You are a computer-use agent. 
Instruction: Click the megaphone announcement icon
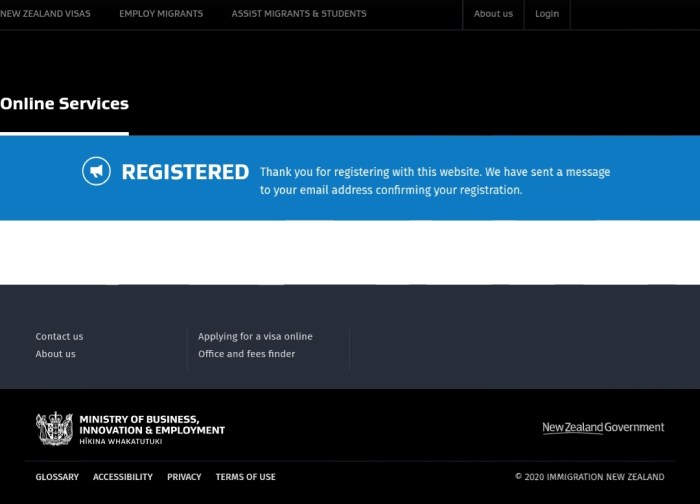(x=96, y=172)
